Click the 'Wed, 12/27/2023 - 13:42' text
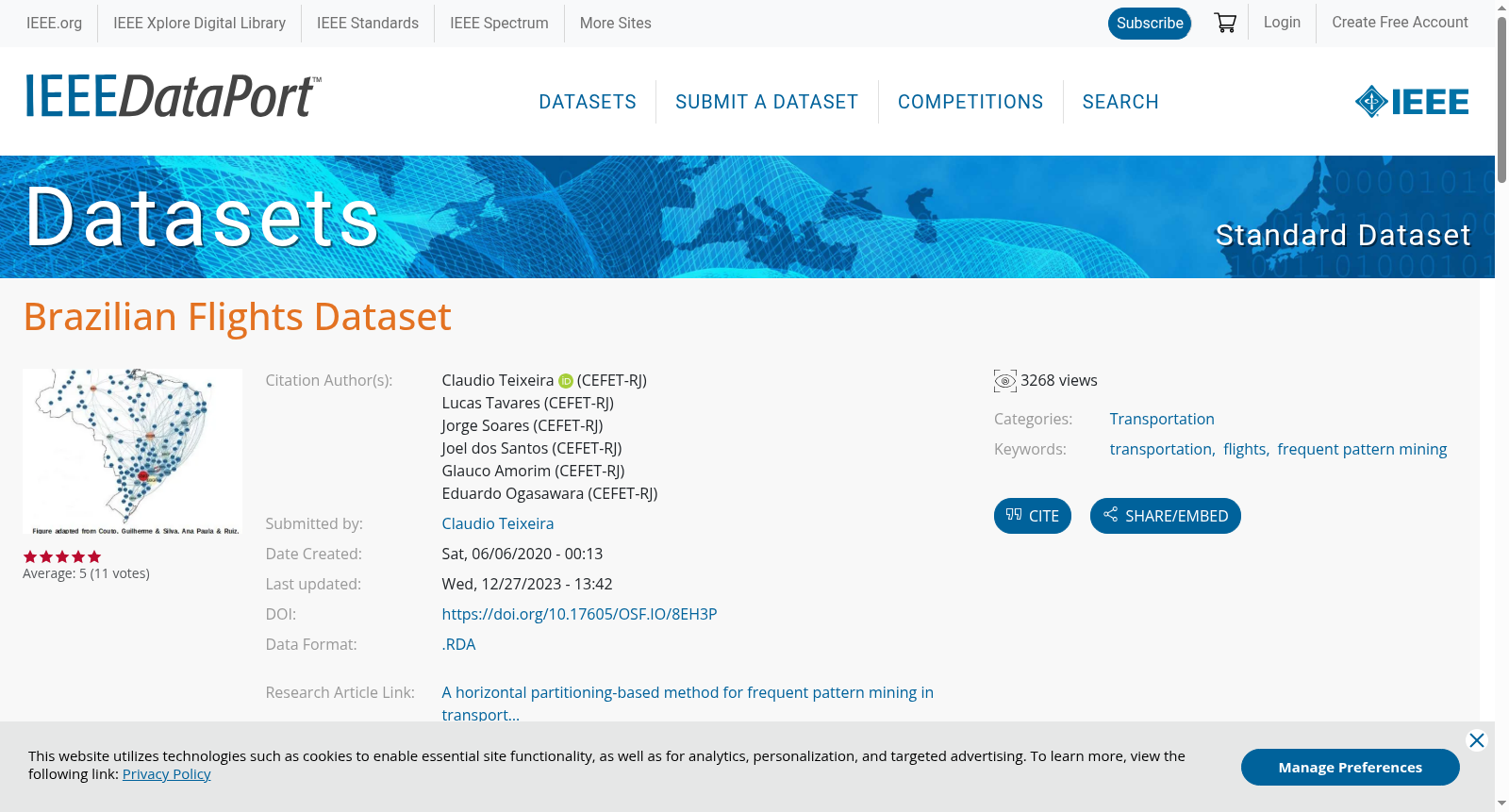This screenshot has height=812, width=1509. pyautogui.click(x=527, y=584)
